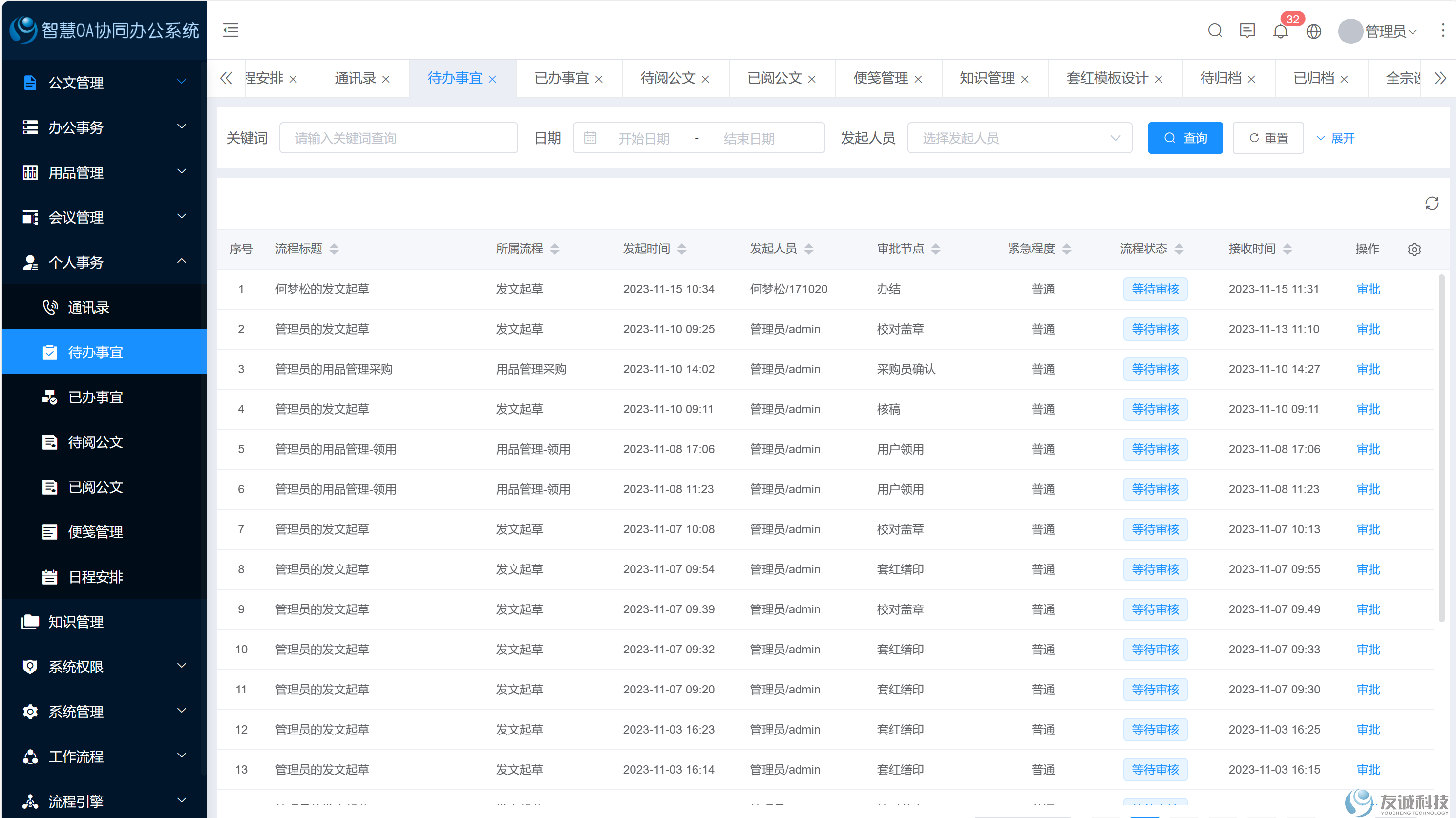Click 审批 for 管理员的用品管理采购 row
This screenshot has width=1456, height=818.
click(1368, 369)
